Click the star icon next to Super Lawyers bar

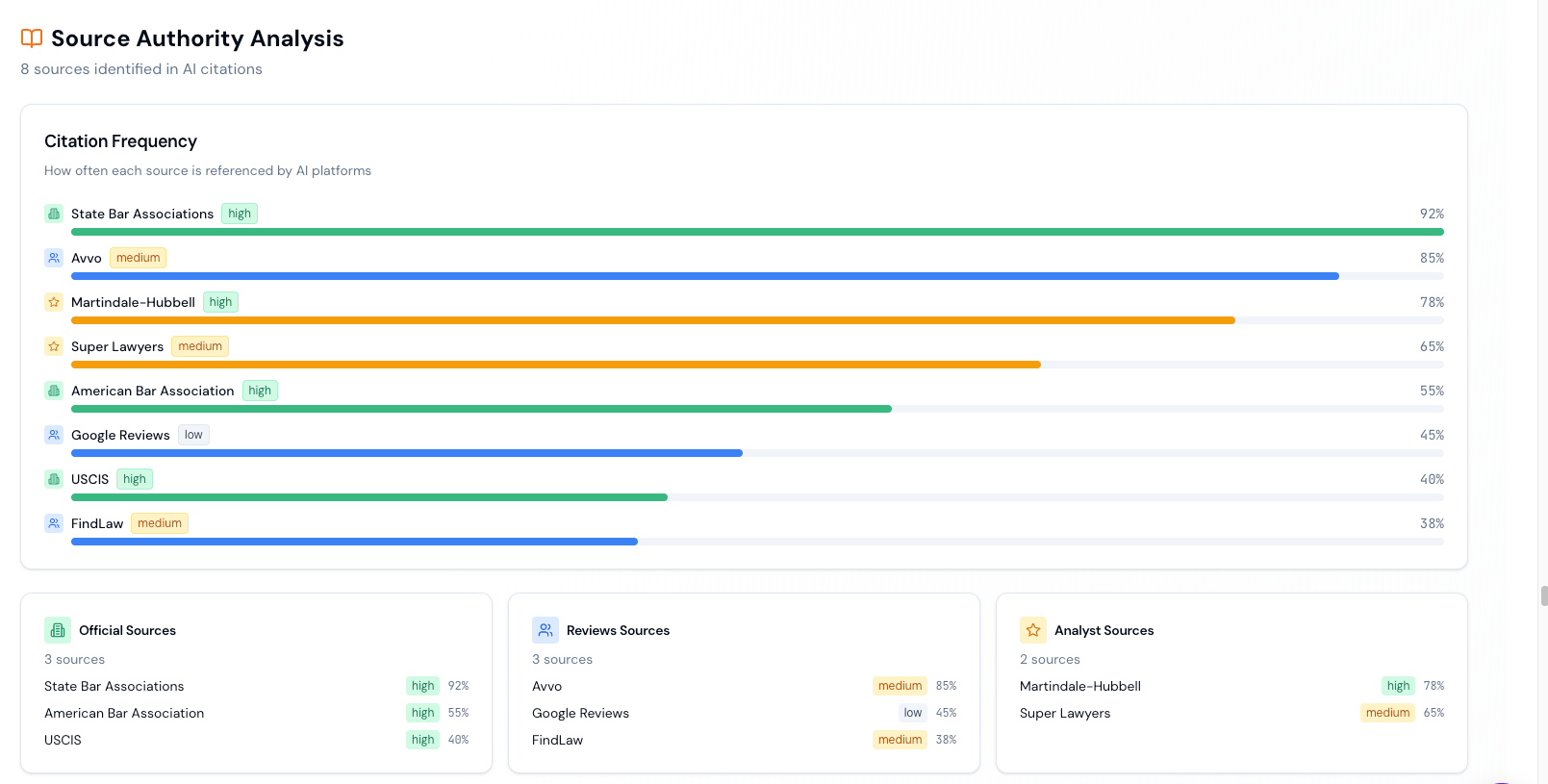point(54,346)
